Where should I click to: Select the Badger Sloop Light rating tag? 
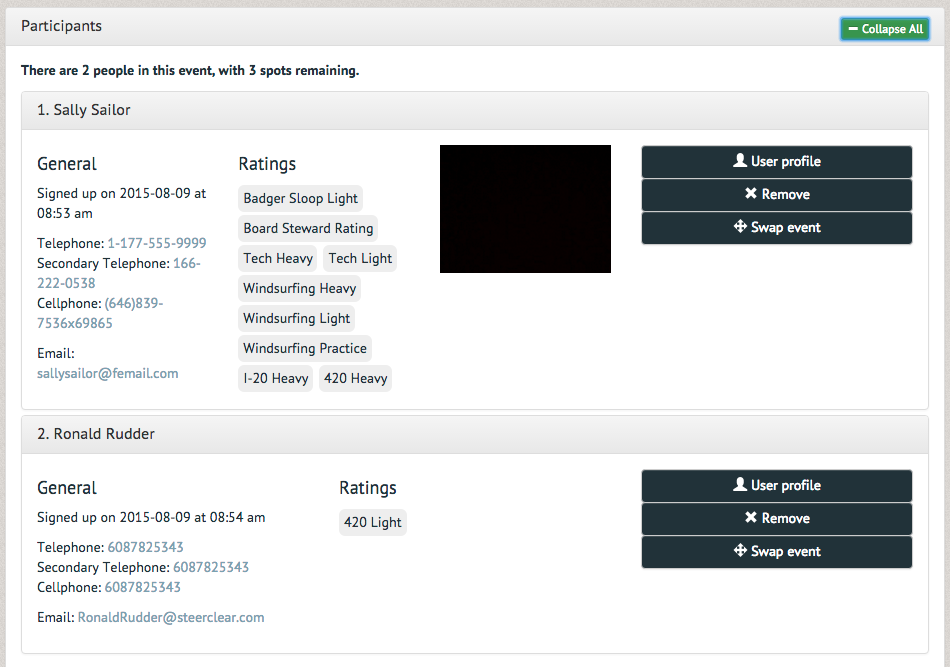[x=301, y=198]
